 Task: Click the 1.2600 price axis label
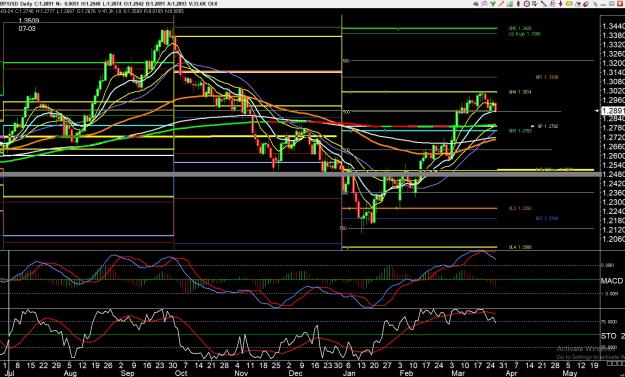point(613,156)
